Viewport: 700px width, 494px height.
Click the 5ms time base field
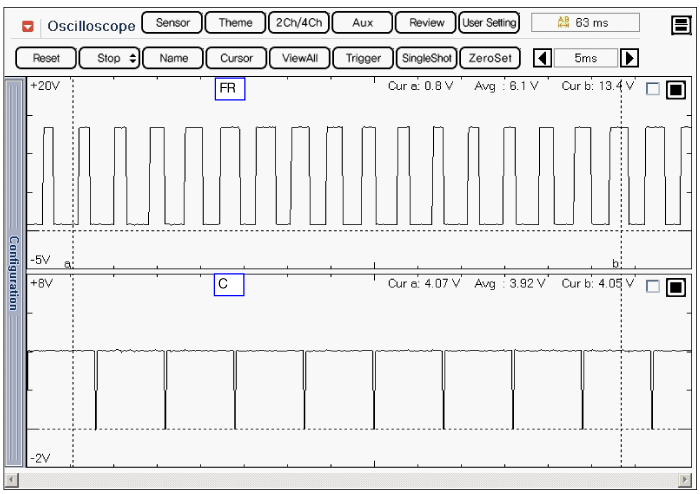pos(586,58)
